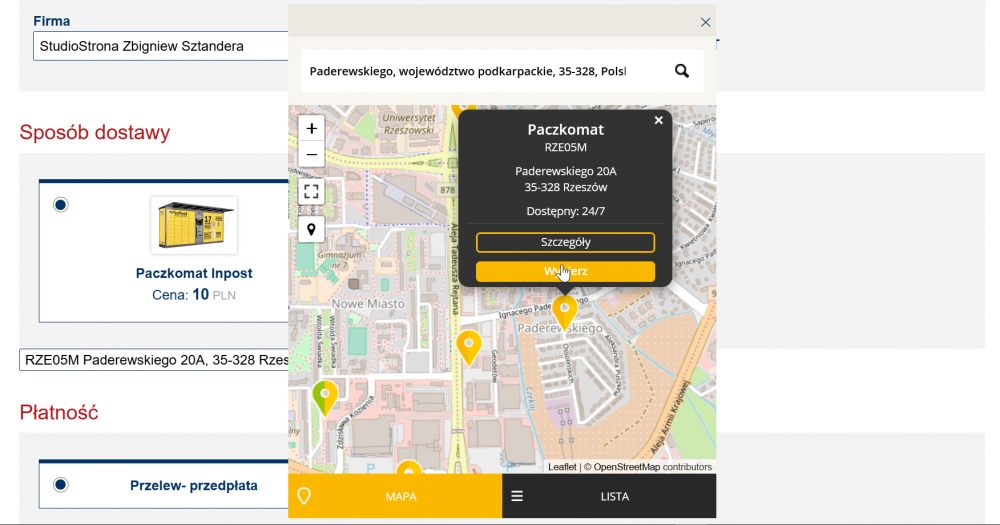Click the selected paczkomat address field

pos(154,360)
